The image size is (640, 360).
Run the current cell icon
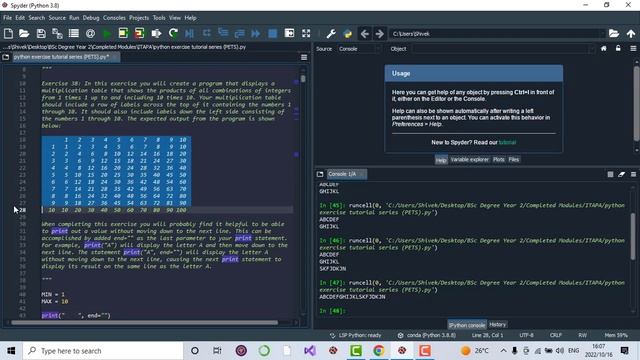click(123, 33)
